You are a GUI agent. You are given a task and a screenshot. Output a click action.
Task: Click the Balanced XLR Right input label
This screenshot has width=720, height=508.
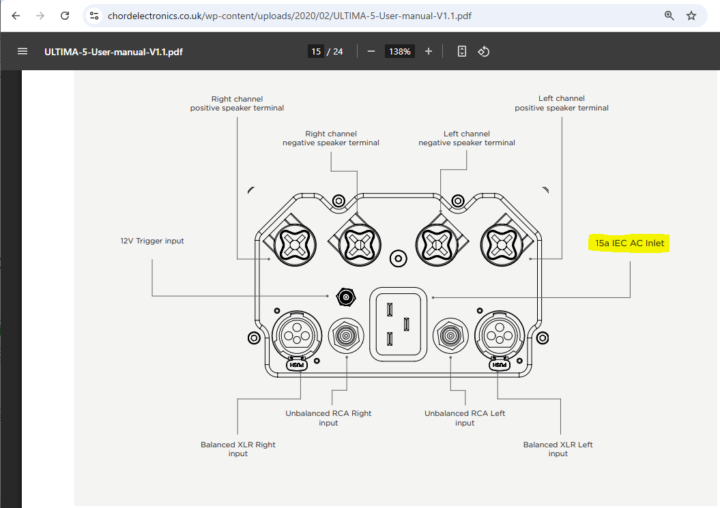(237, 449)
